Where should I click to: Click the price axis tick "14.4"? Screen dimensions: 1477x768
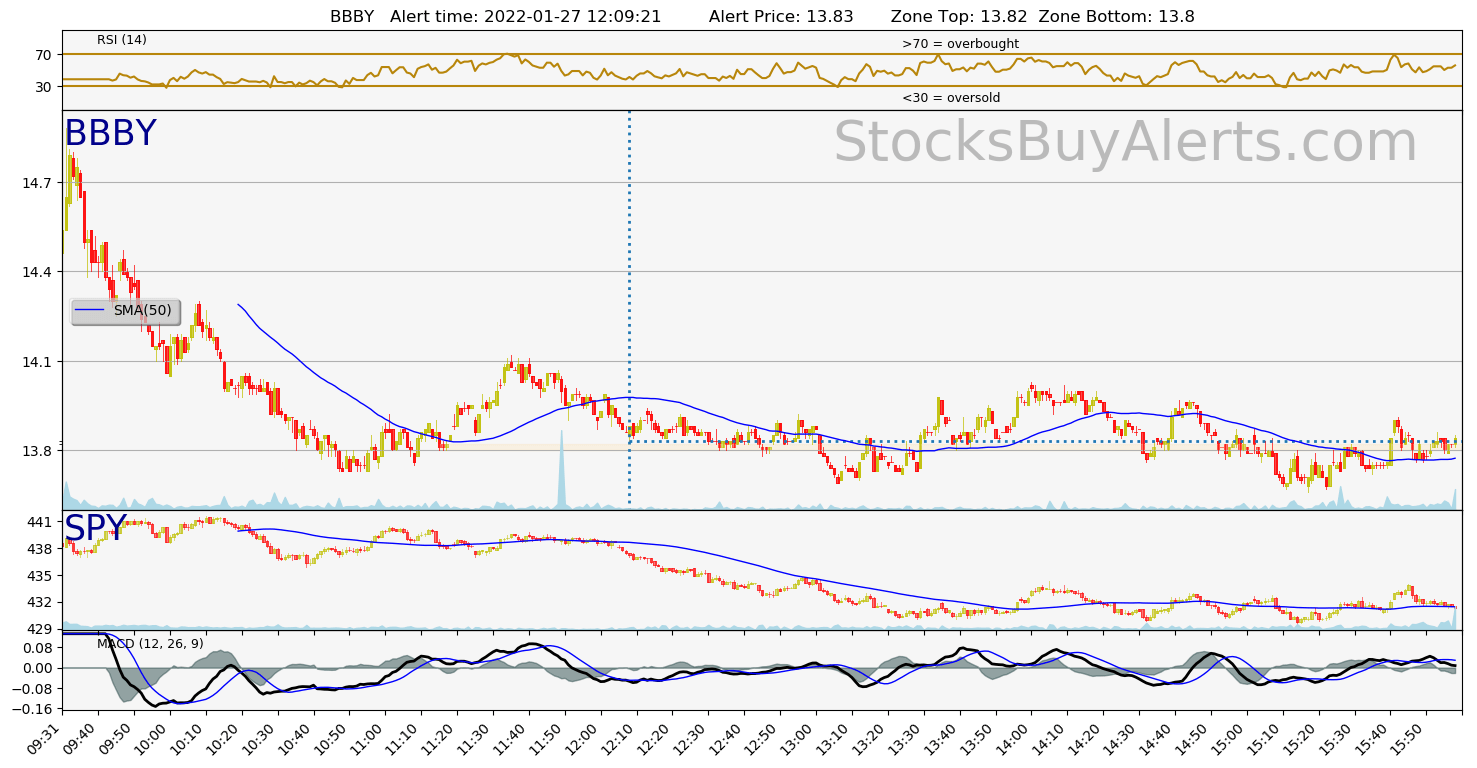click(x=36, y=272)
